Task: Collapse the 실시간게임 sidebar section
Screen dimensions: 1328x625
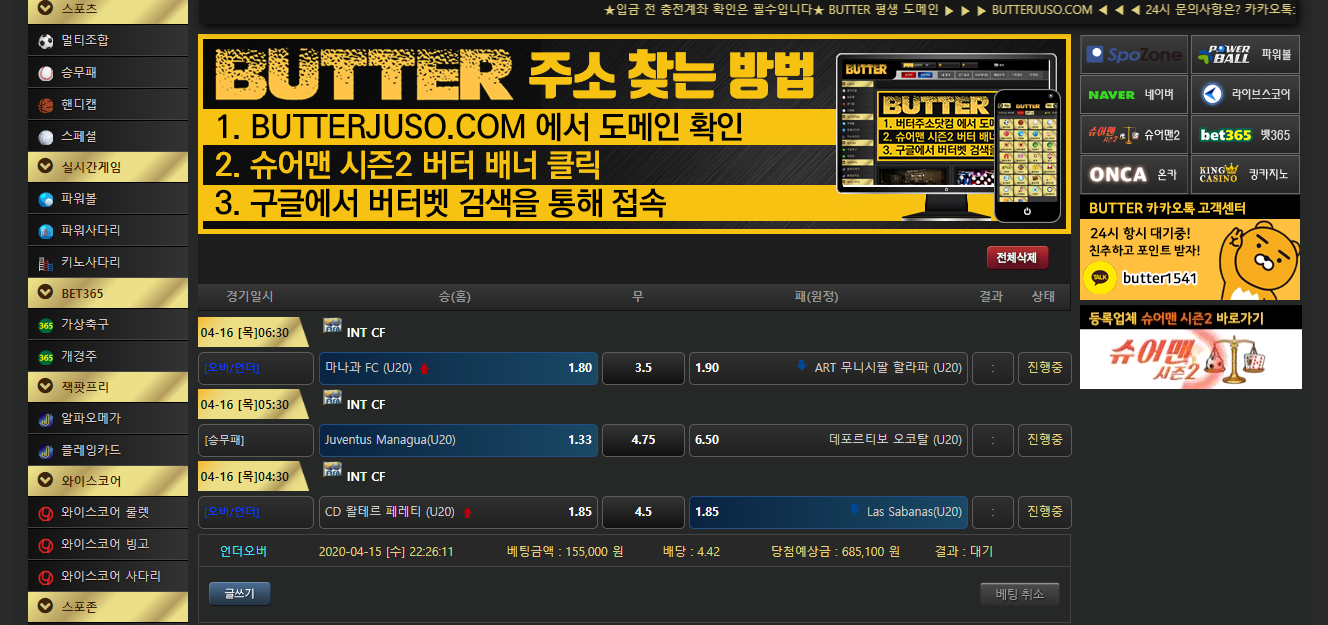Action: [45, 167]
